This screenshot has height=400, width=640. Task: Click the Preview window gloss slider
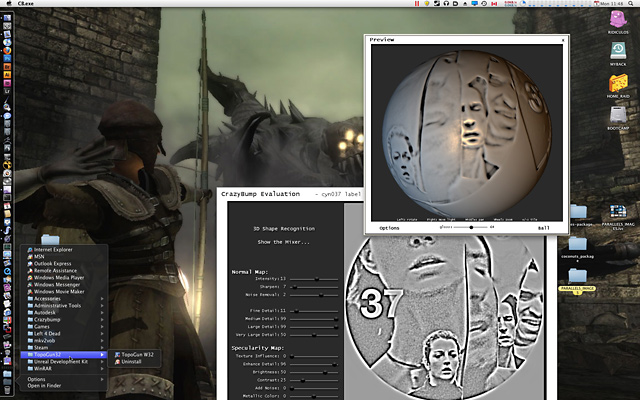click(x=471, y=227)
